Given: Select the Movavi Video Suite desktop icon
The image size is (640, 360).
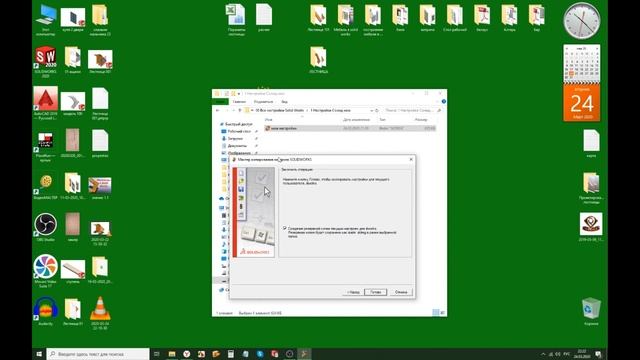Looking at the screenshot, I should (45, 271).
